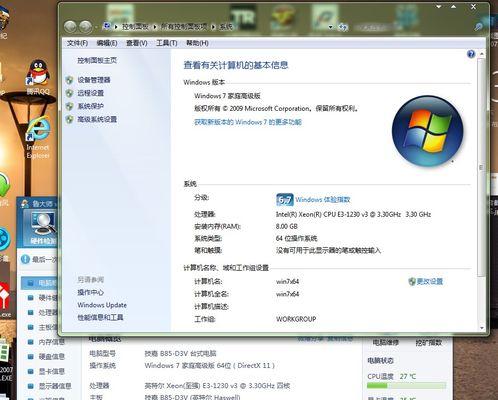Click the 显卡信息 icon in the 鲁大师 sidebar
Screen dimensions: 498x400
[30, 371]
